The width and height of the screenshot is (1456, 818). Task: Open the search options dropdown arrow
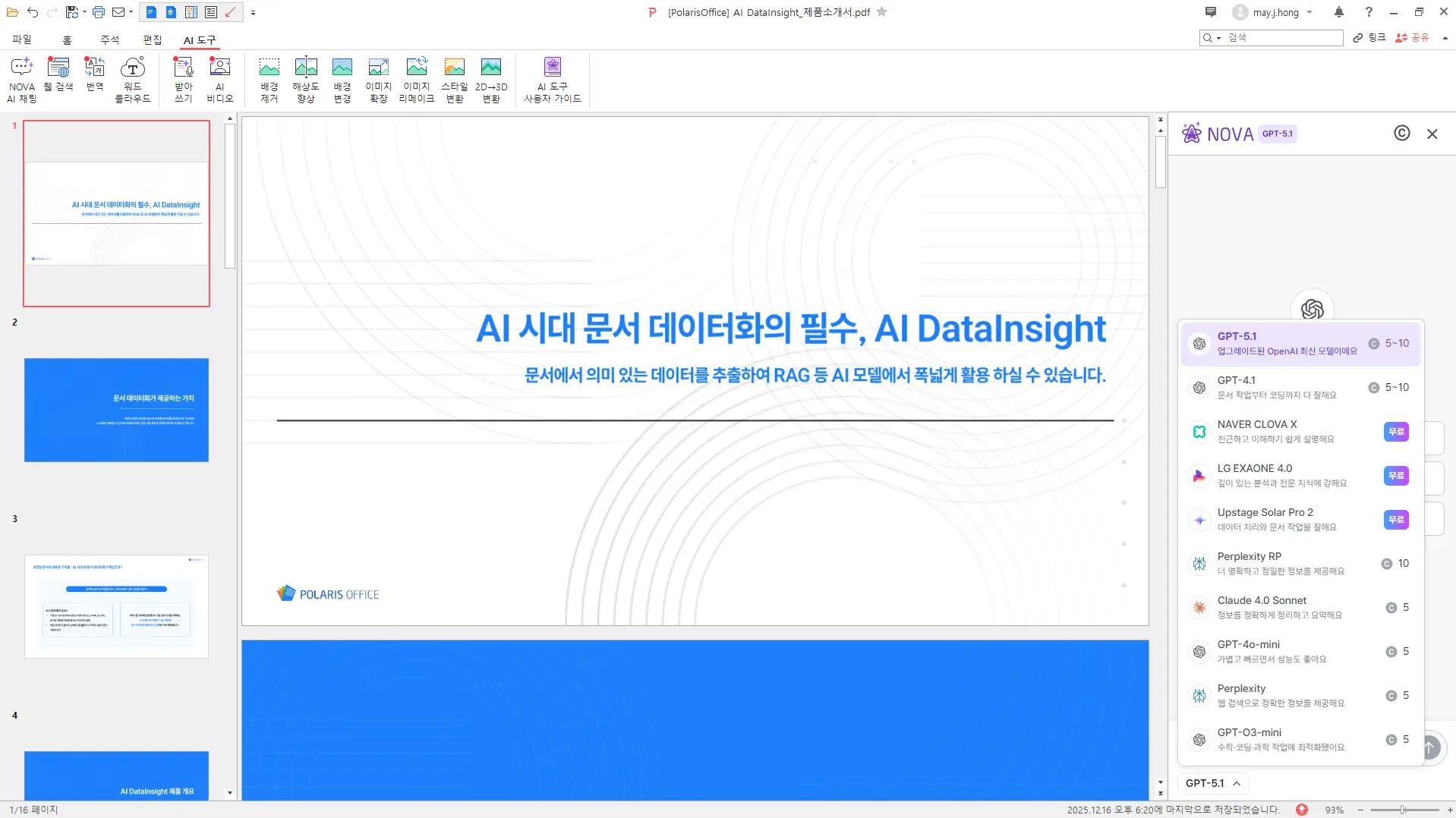tap(1219, 37)
